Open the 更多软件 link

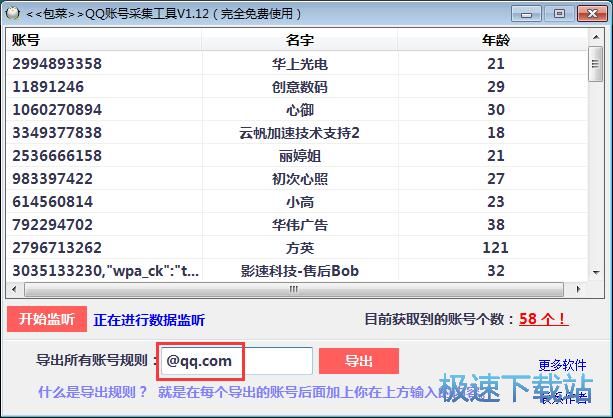click(x=562, y=365)
